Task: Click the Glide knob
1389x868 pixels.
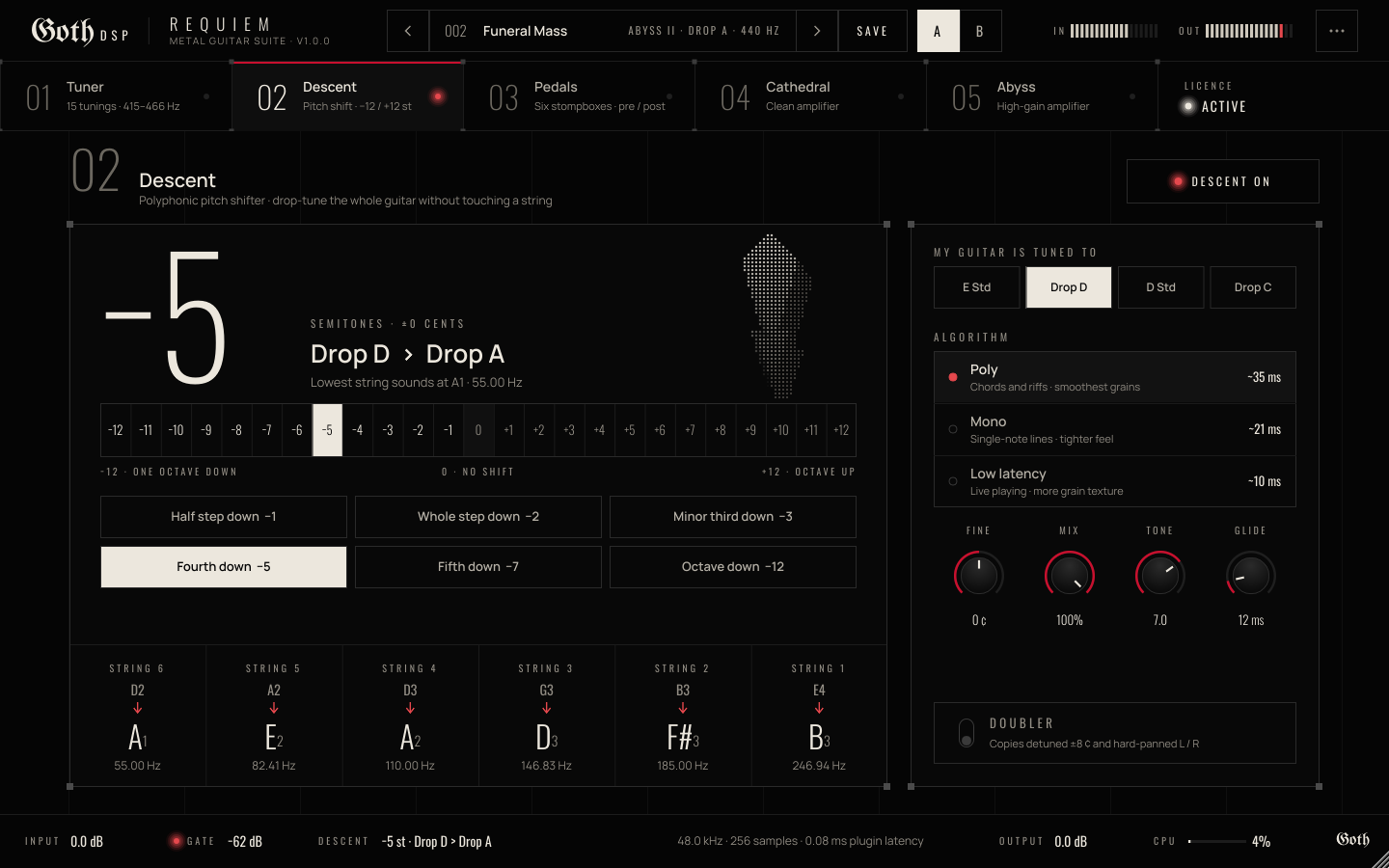Action: (1251, 575)
